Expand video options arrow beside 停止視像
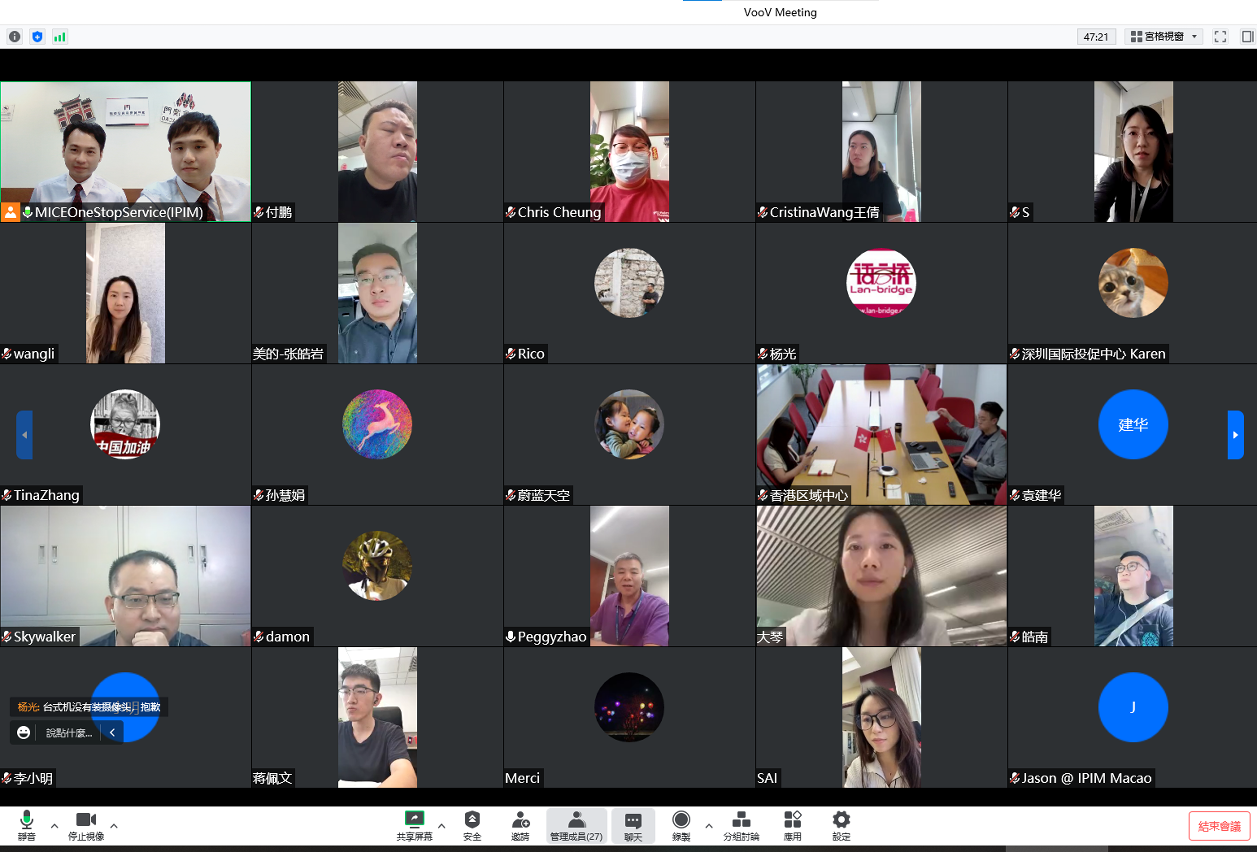1257x852 pixels. pos(114,826)
